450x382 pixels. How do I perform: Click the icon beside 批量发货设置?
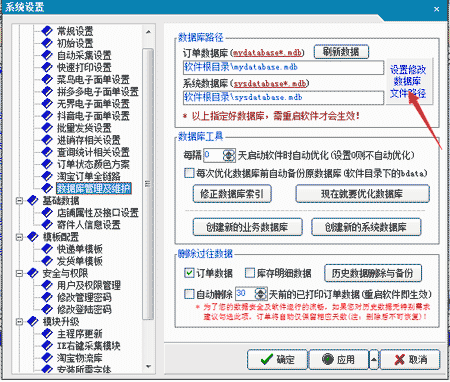pyautogui.click(x=47, y=128)
